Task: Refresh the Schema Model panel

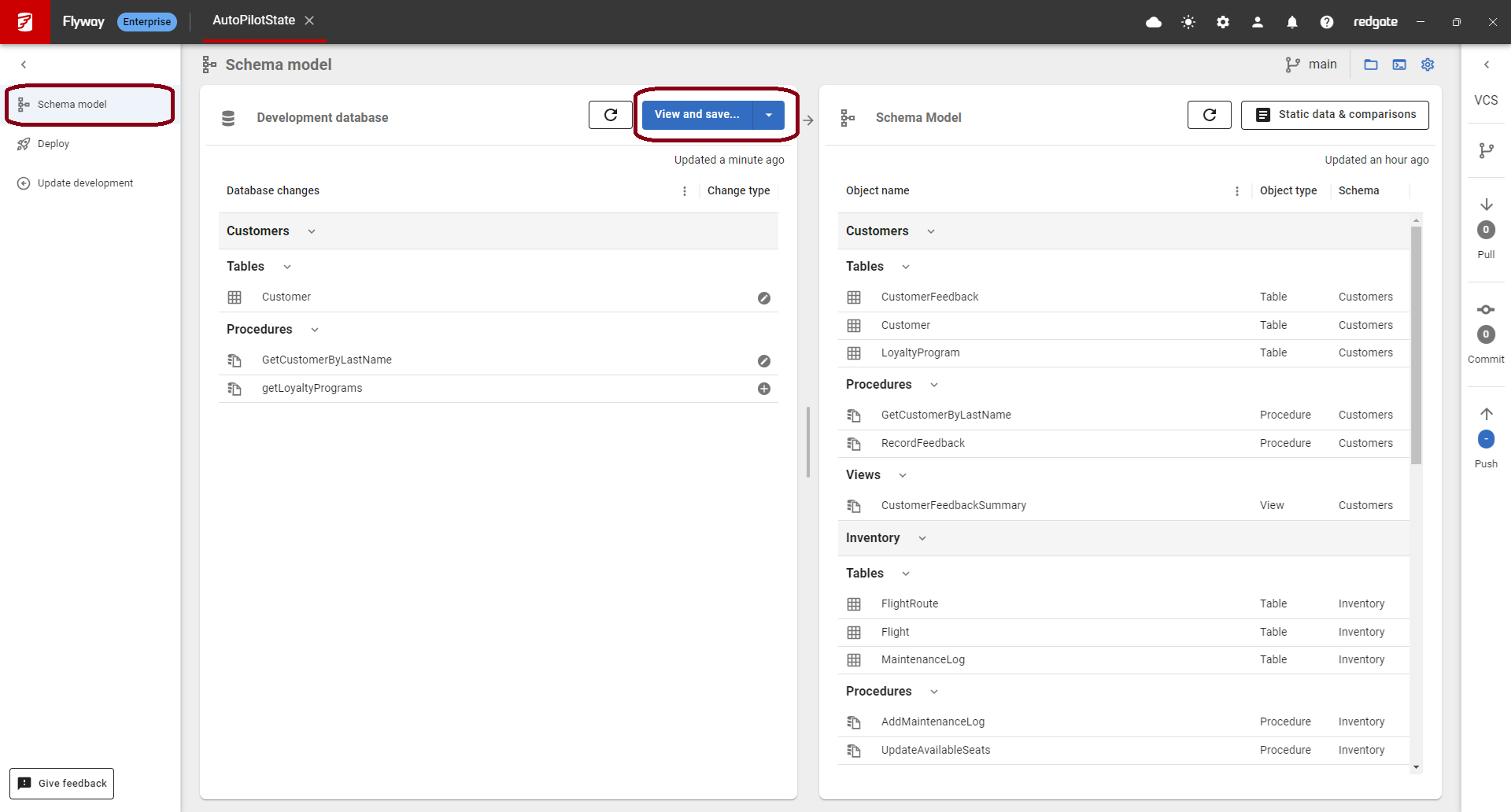Action: 1210,115
